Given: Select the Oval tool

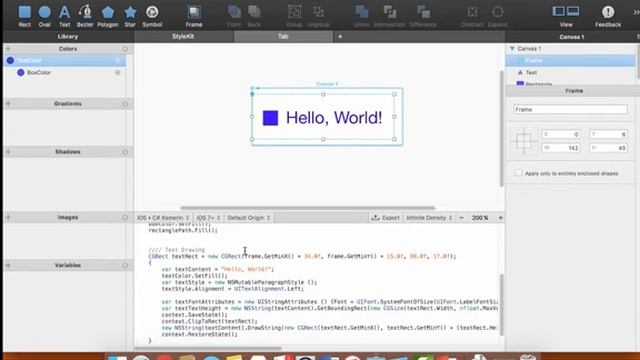Looking at the screenshot, I should (x=44, y=16).
